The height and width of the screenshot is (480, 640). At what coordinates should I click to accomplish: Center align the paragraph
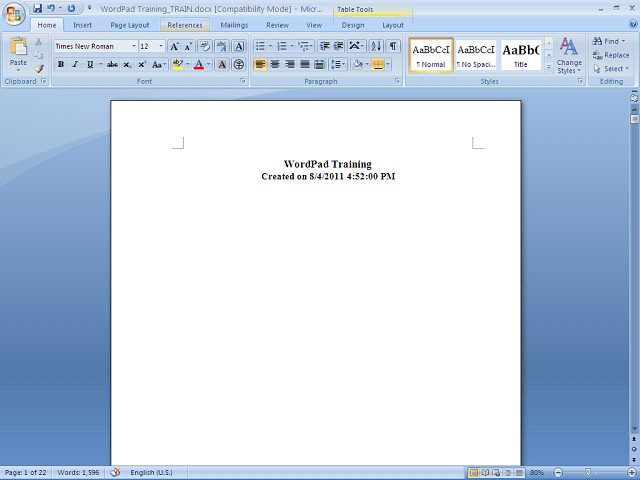click(275, 64)
